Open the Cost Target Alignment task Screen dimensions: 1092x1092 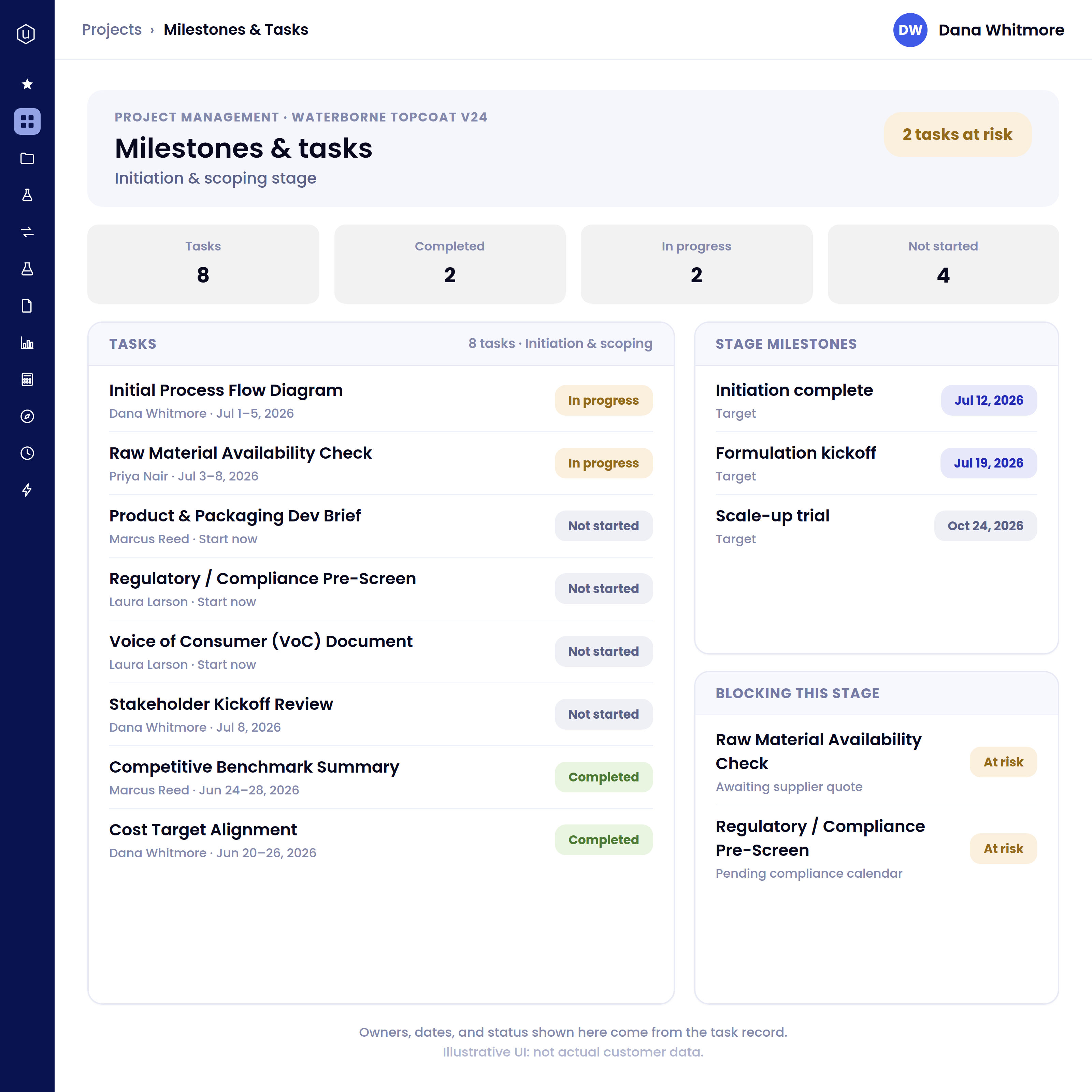(381, 840)
